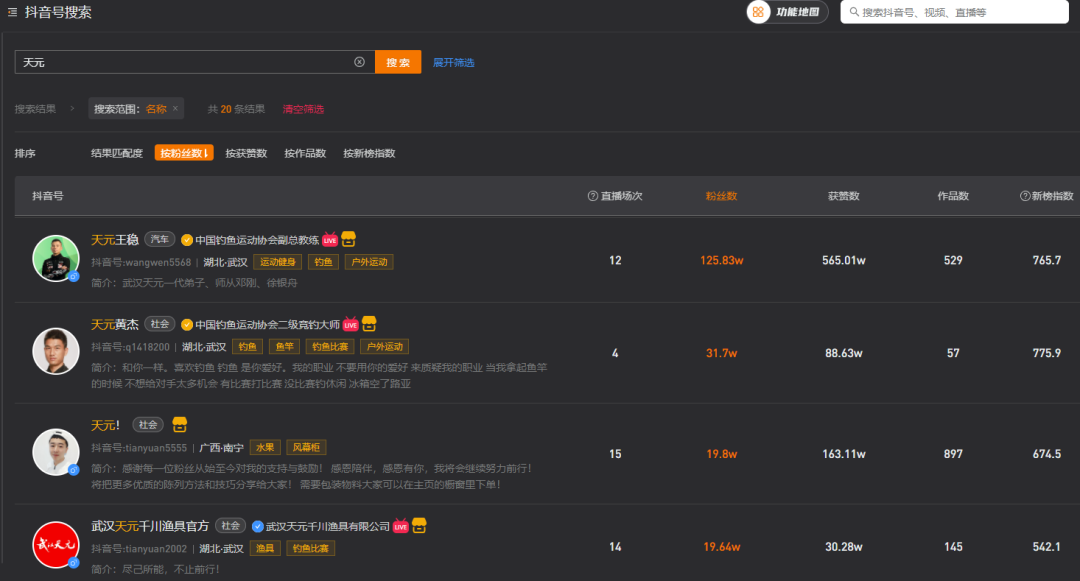Click fan count 31.7w
This screenshot has height=581, width=1080.
pyautogui.click(x=721, y=353)
